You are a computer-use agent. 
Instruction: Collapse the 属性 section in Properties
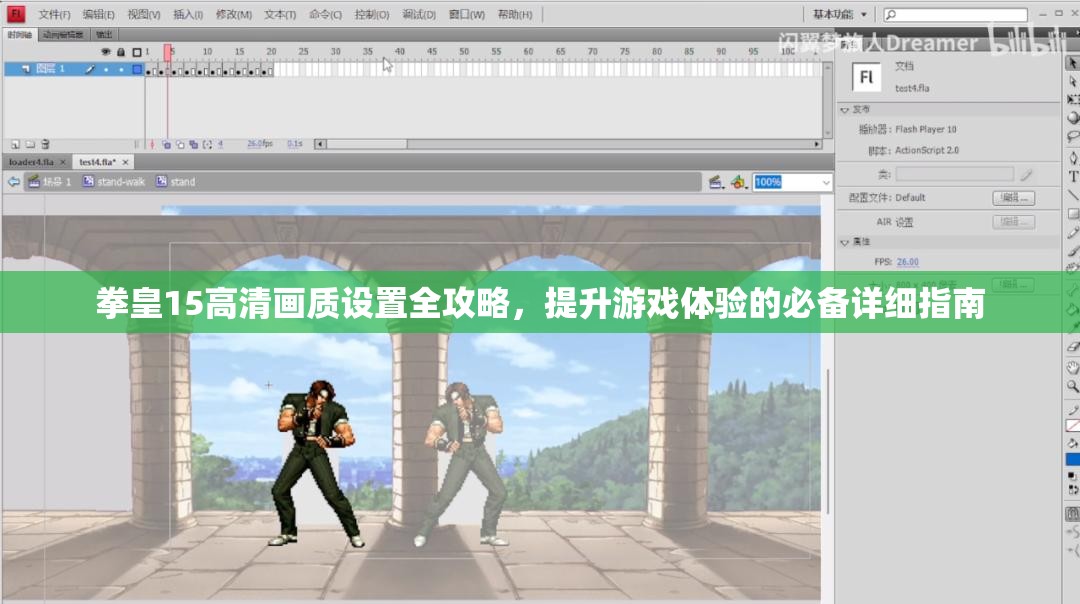845,243
